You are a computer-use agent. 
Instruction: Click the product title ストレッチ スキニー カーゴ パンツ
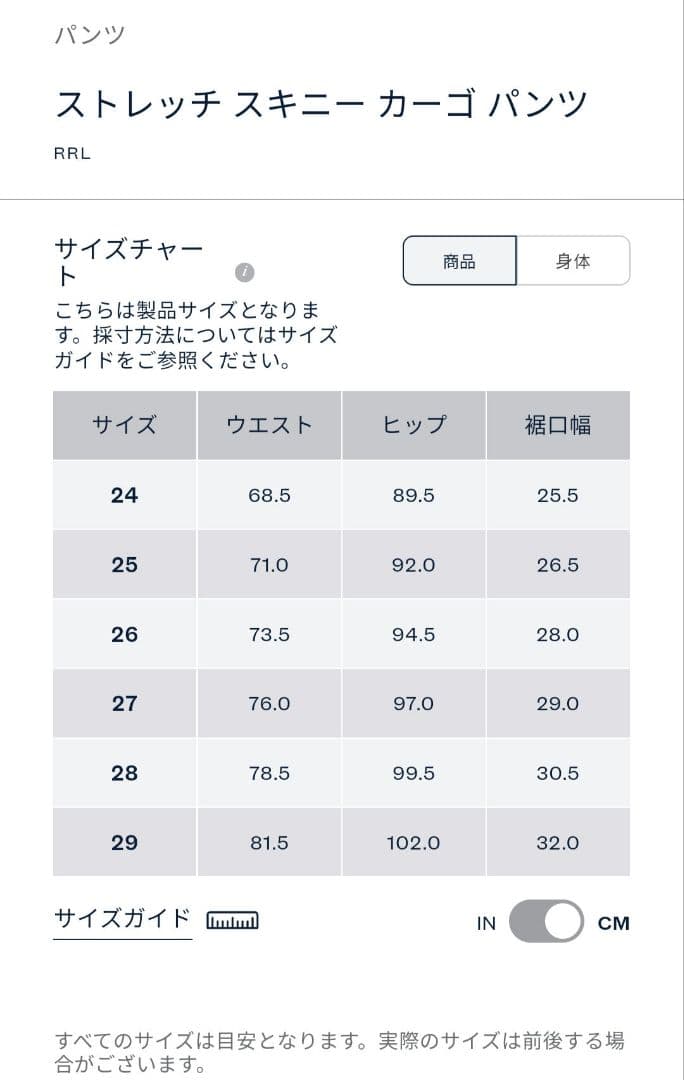point(320,103)
